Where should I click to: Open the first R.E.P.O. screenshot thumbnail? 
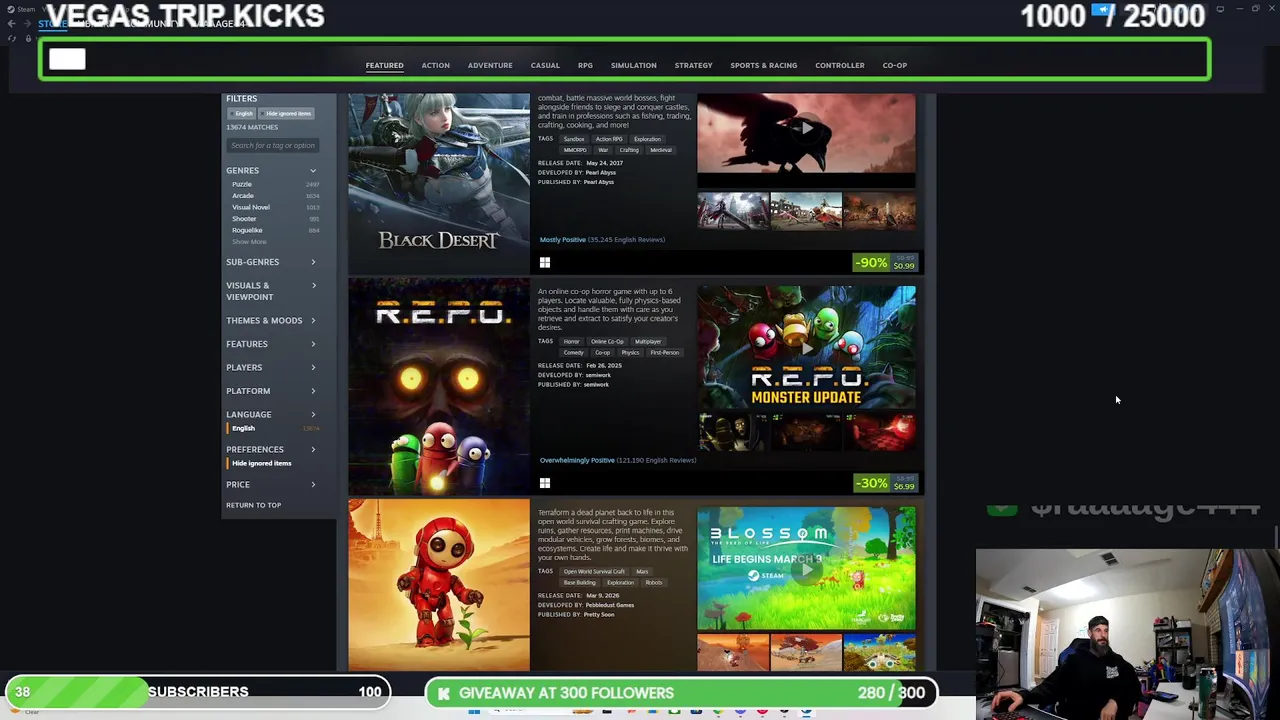click(x=733, y=432)
